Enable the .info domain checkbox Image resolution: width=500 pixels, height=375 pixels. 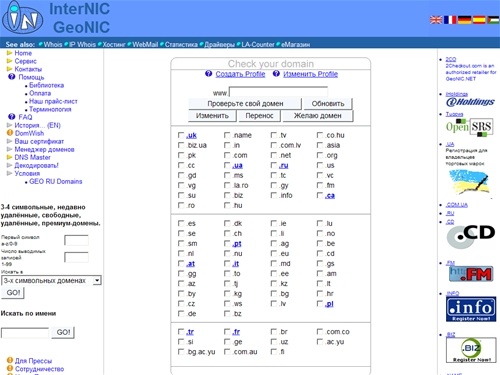pyautogui.click(x=274, y=195)
